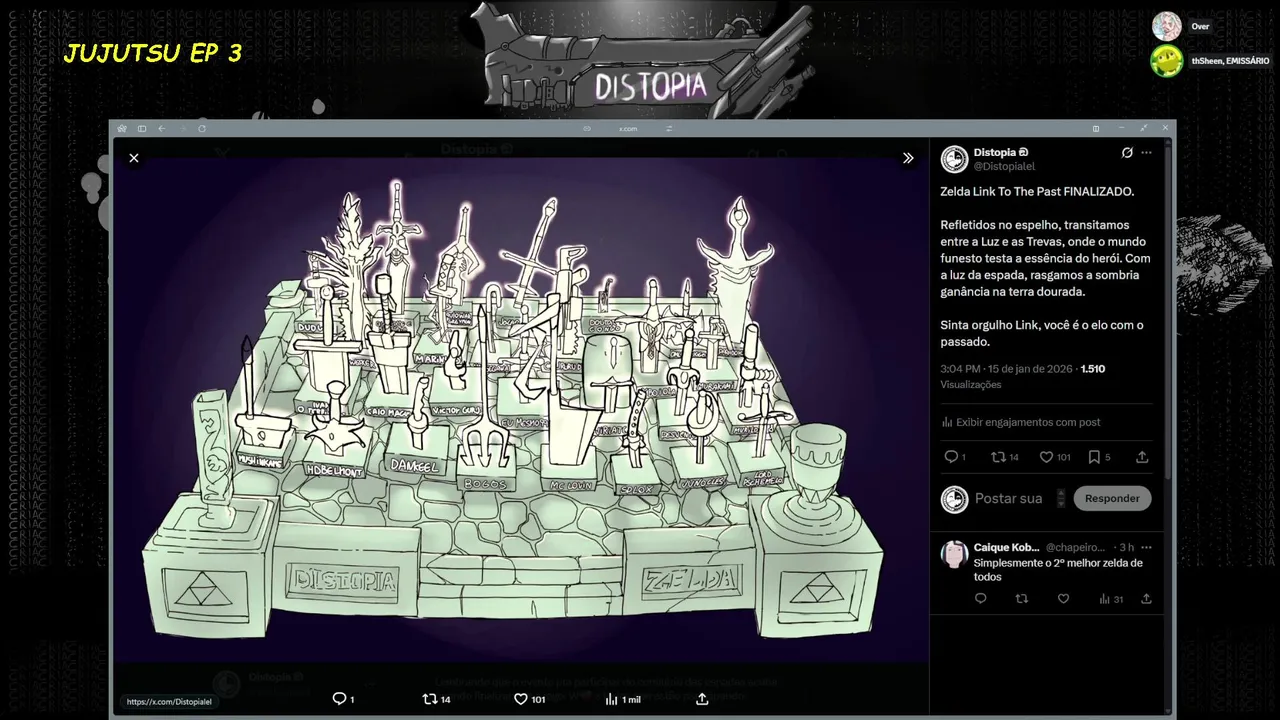Collapse the side panel with double chevron
The width and height of the screenshot is (1280, 720).
[x=908, y=158]
